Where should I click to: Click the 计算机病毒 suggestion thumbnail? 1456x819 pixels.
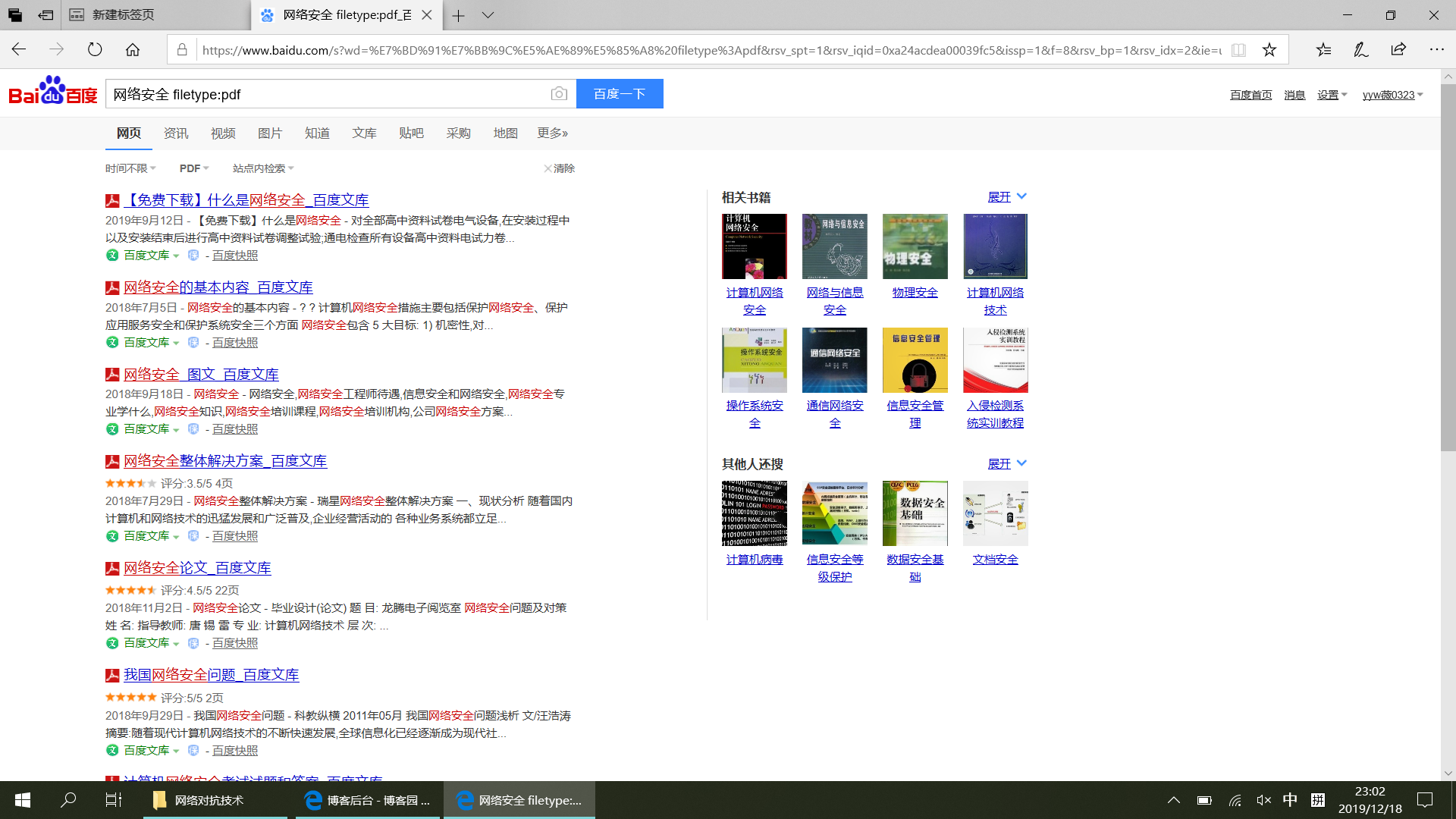point(754,513)
